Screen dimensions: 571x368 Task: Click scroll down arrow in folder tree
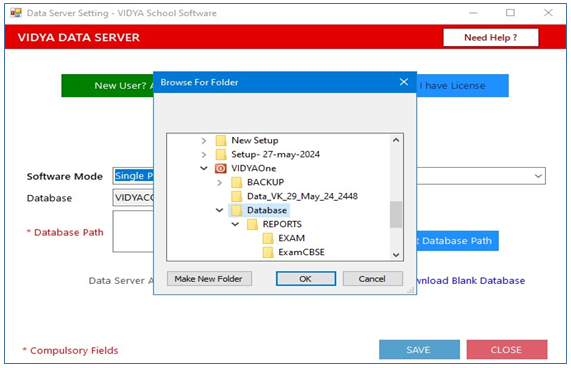(x=396, y=255)
